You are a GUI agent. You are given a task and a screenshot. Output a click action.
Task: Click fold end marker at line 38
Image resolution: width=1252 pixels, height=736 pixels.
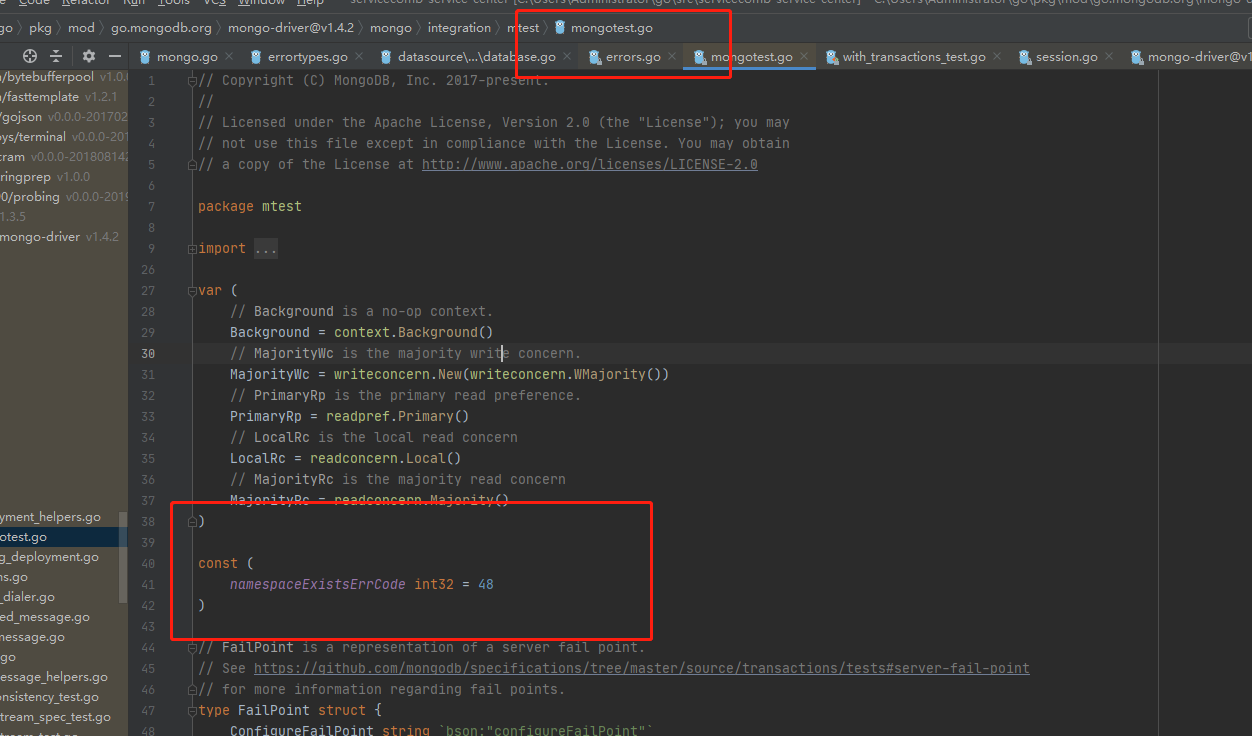tap(193, 521)
